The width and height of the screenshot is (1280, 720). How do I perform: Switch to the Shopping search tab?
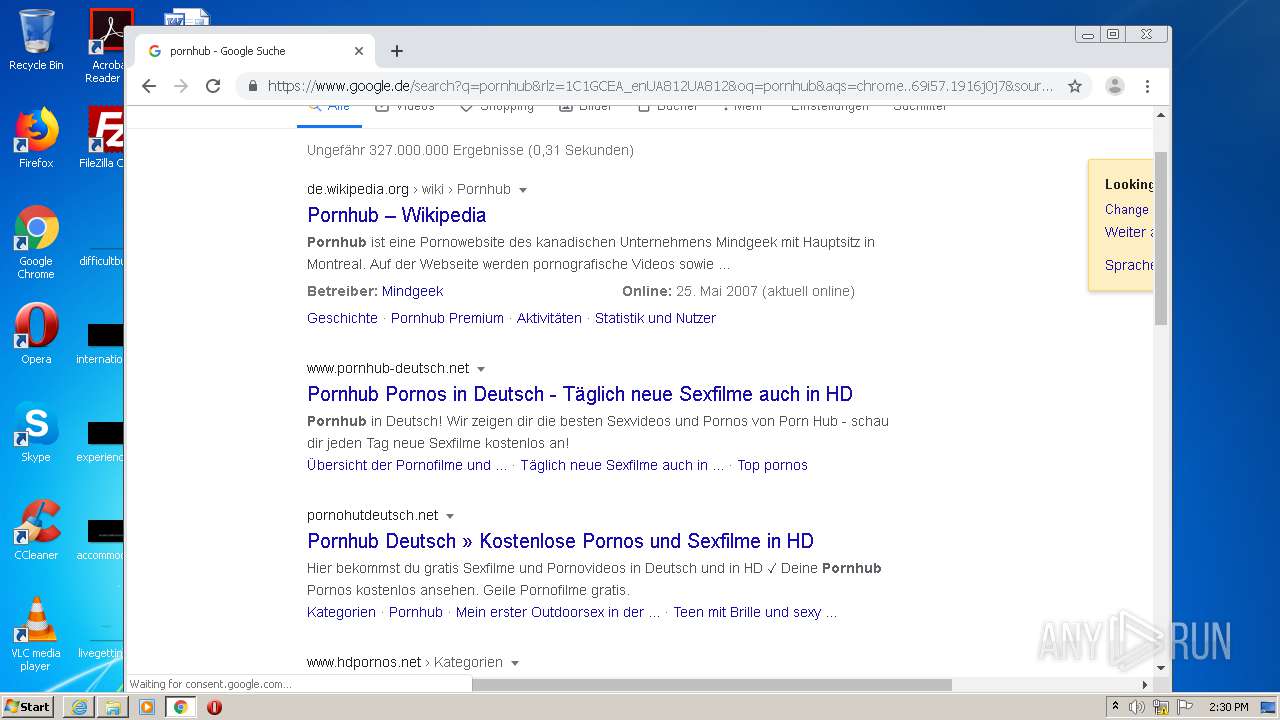496,107
